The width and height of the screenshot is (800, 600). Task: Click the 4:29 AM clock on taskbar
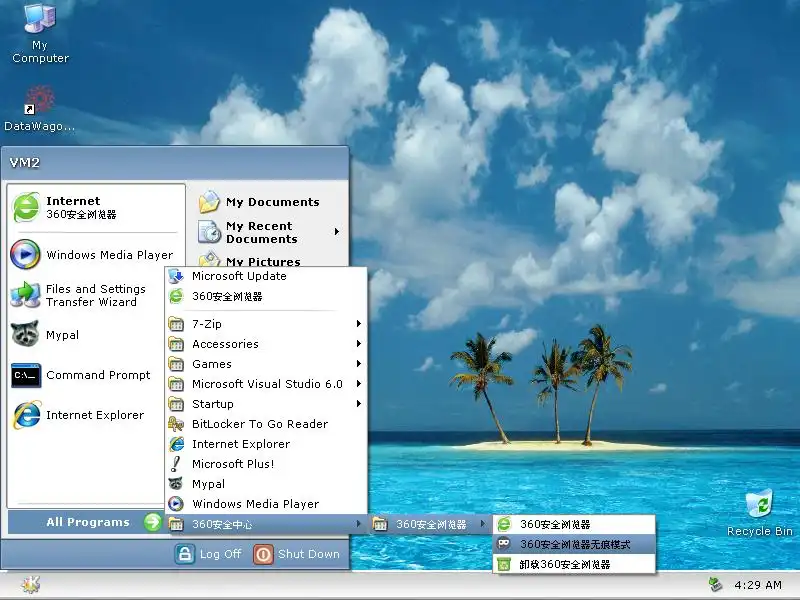[x=758, y=585]
